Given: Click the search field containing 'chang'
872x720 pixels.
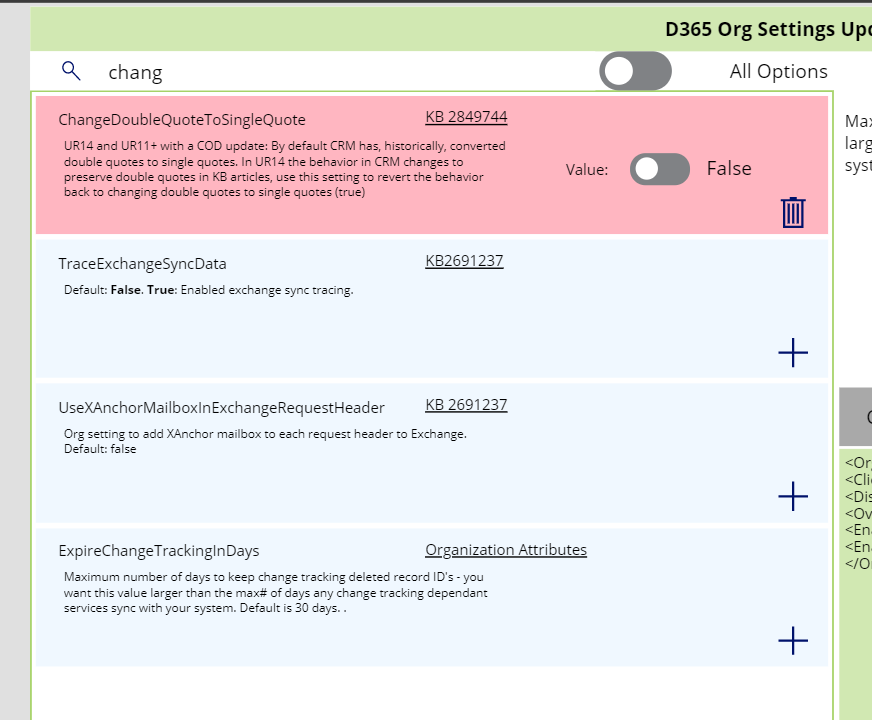Looking at the screenshot, I should [345, 72].
